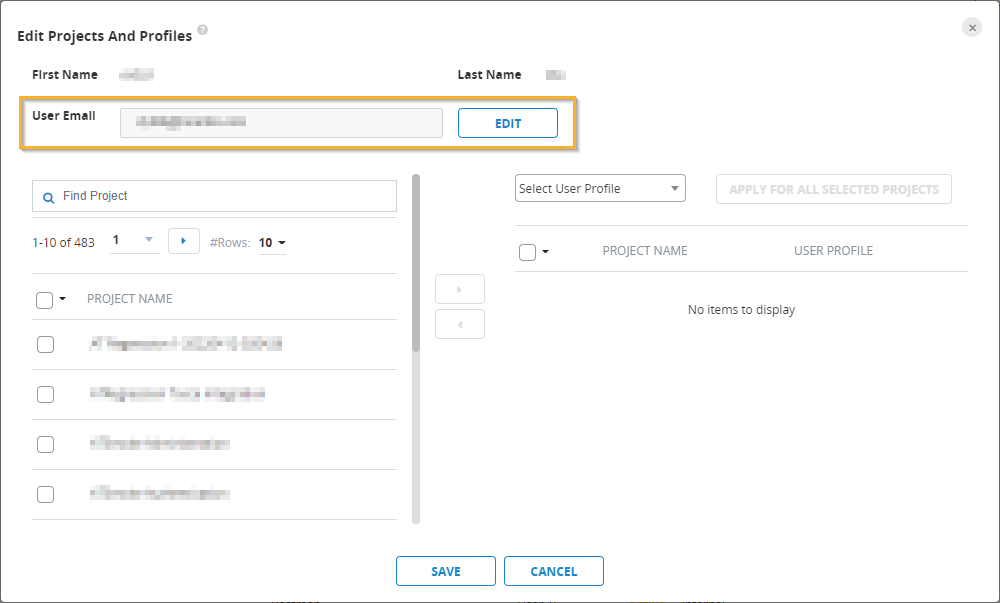Image resolution: width=1000 pixels, height=603 pixels.
Task: Expand the Select User Profile dropdown
Action: click(600, 188)
